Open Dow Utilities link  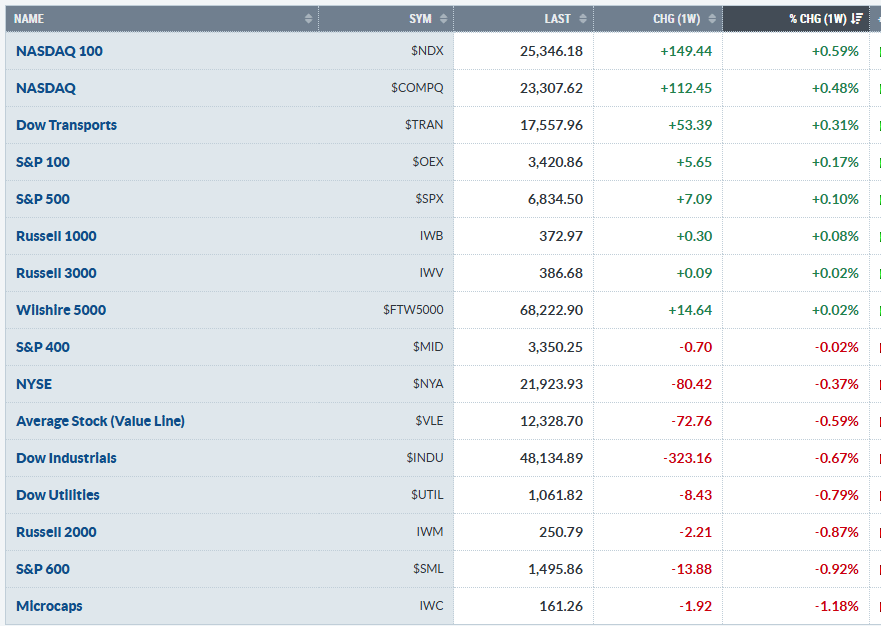(x=57, y=495)
